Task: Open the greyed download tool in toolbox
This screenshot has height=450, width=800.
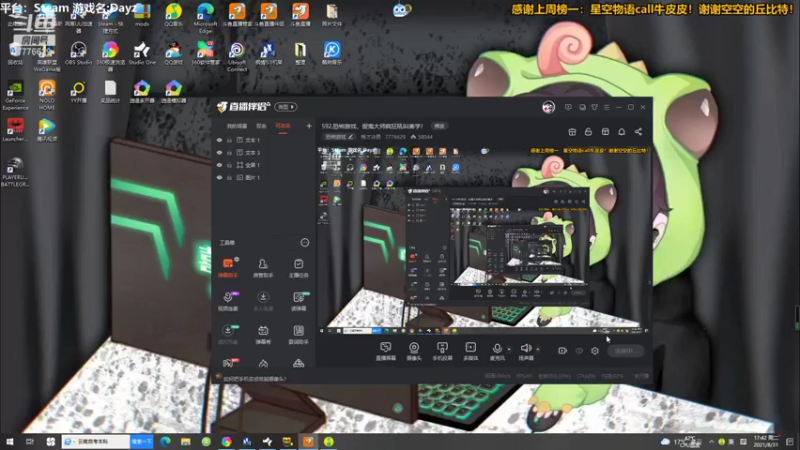Action: coord(263,301)
